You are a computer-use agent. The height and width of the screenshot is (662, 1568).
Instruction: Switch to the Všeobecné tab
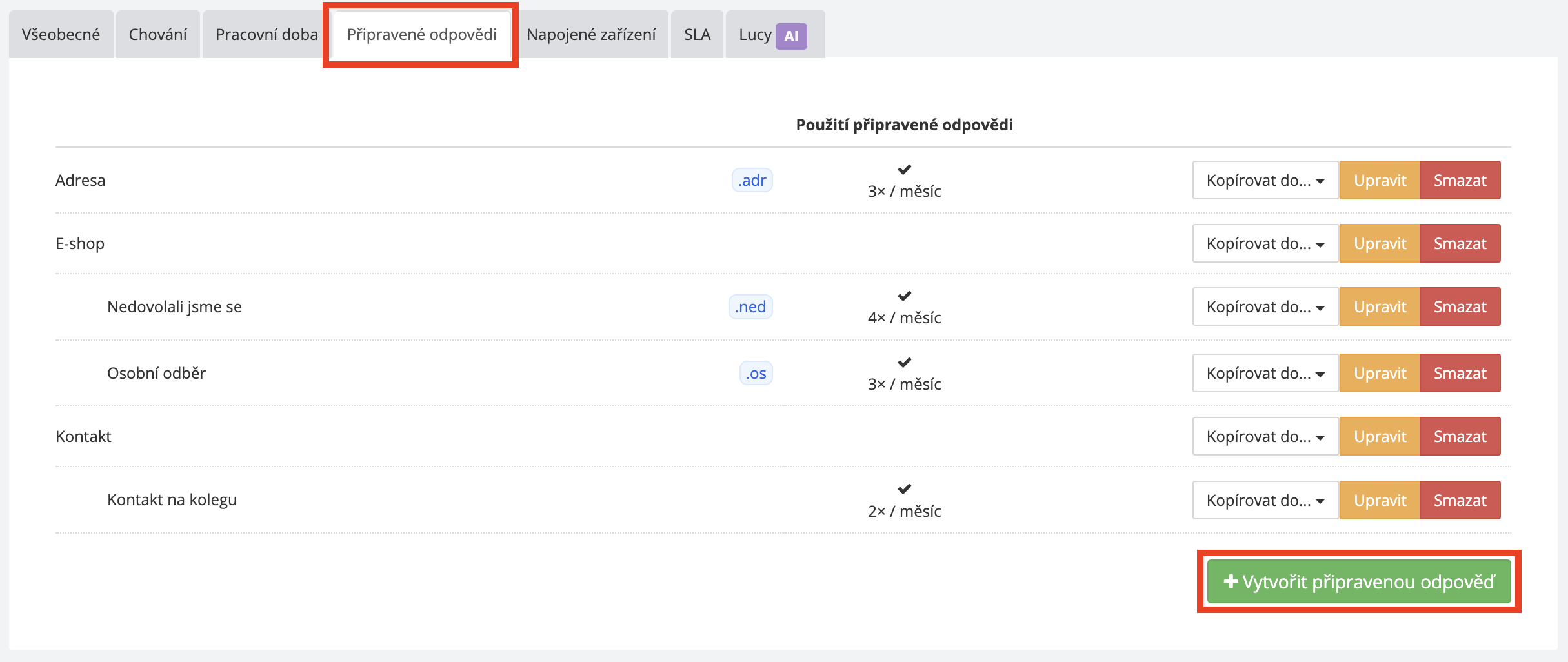(61, 34)
